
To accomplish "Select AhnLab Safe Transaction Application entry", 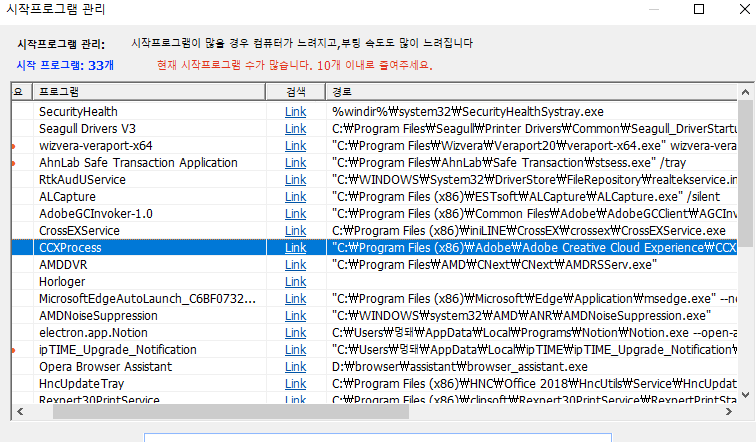I will click(x=138, y=163).
